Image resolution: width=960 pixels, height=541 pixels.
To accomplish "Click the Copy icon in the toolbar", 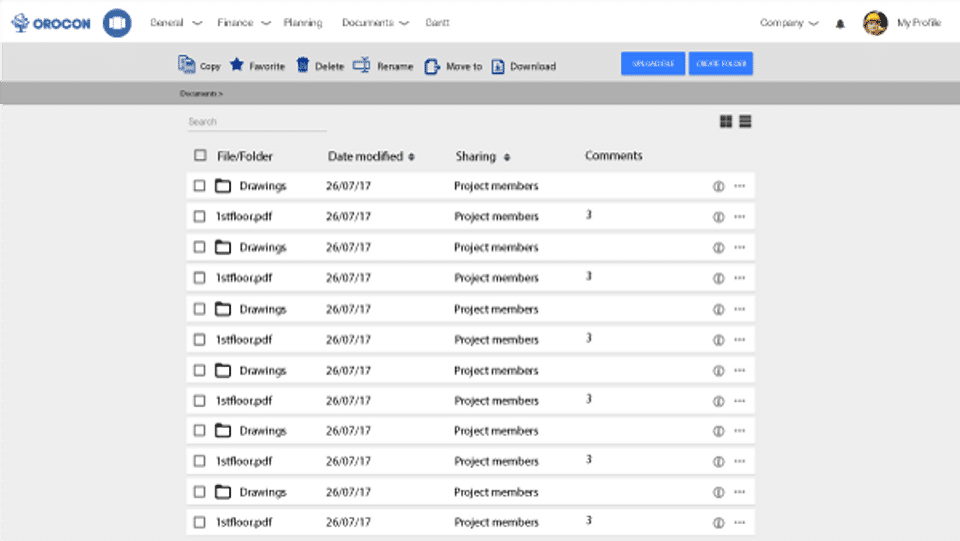I will tap(186, 65).
